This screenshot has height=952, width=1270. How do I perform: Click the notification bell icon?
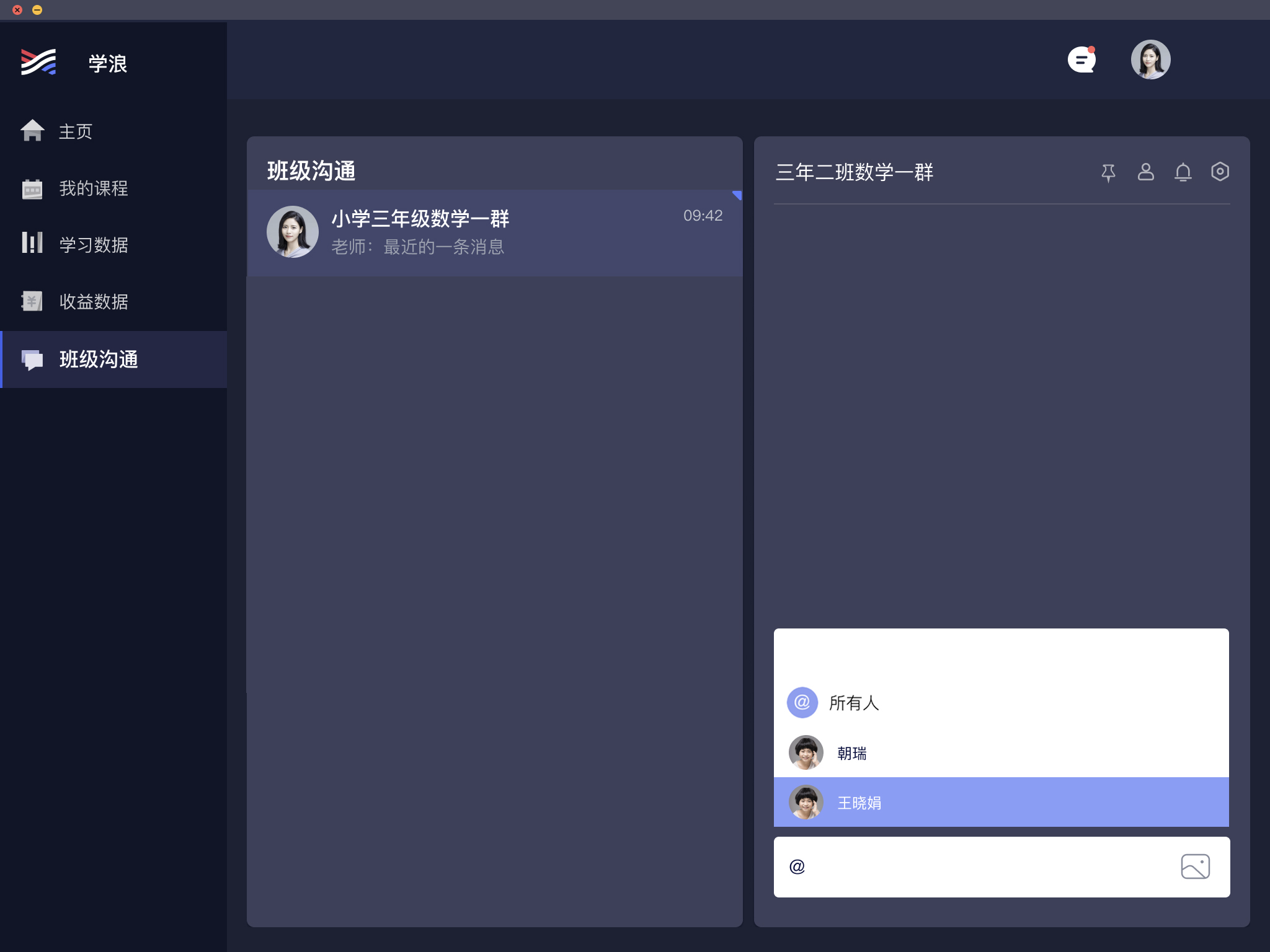point(1183,170)
